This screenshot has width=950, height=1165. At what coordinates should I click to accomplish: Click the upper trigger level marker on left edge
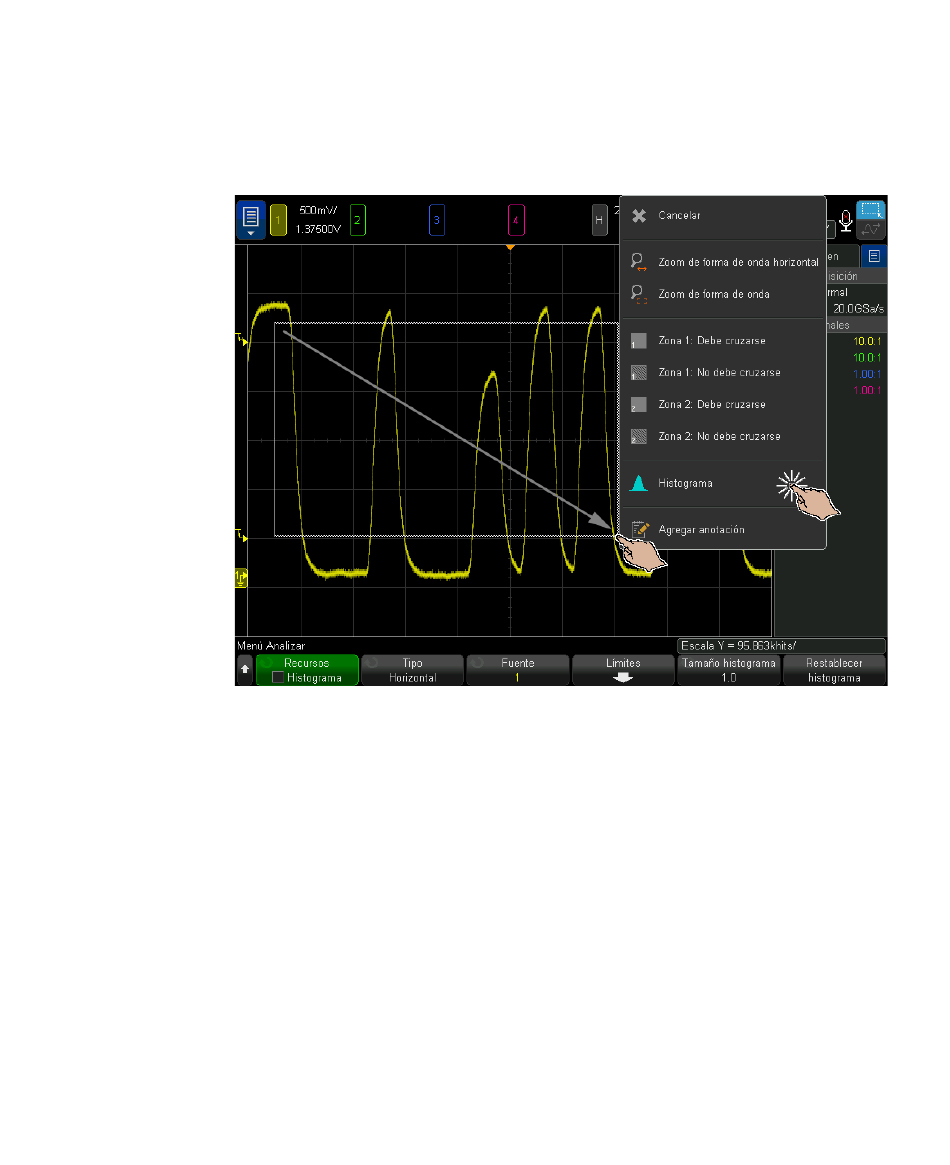pos(241,340)
